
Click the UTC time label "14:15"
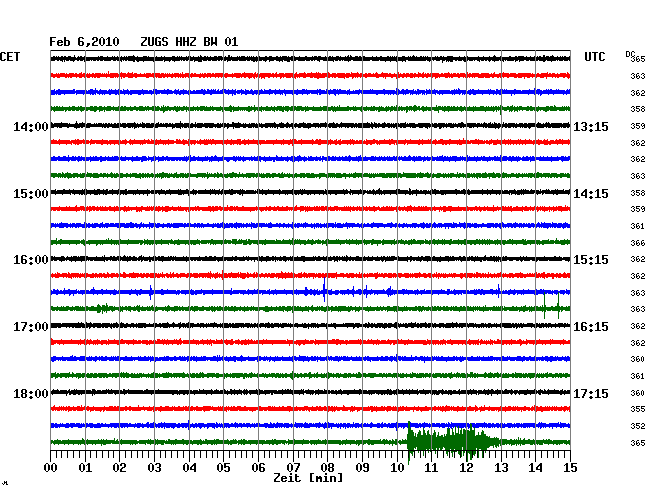tap(591, 194)
